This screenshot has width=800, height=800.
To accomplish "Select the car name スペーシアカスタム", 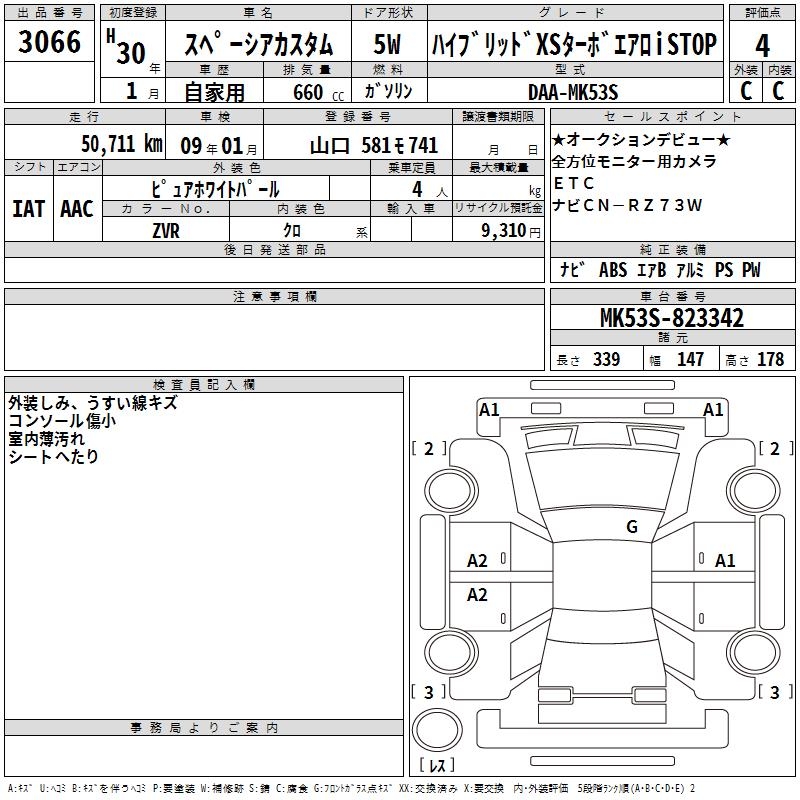I will (x=258, y=44).
